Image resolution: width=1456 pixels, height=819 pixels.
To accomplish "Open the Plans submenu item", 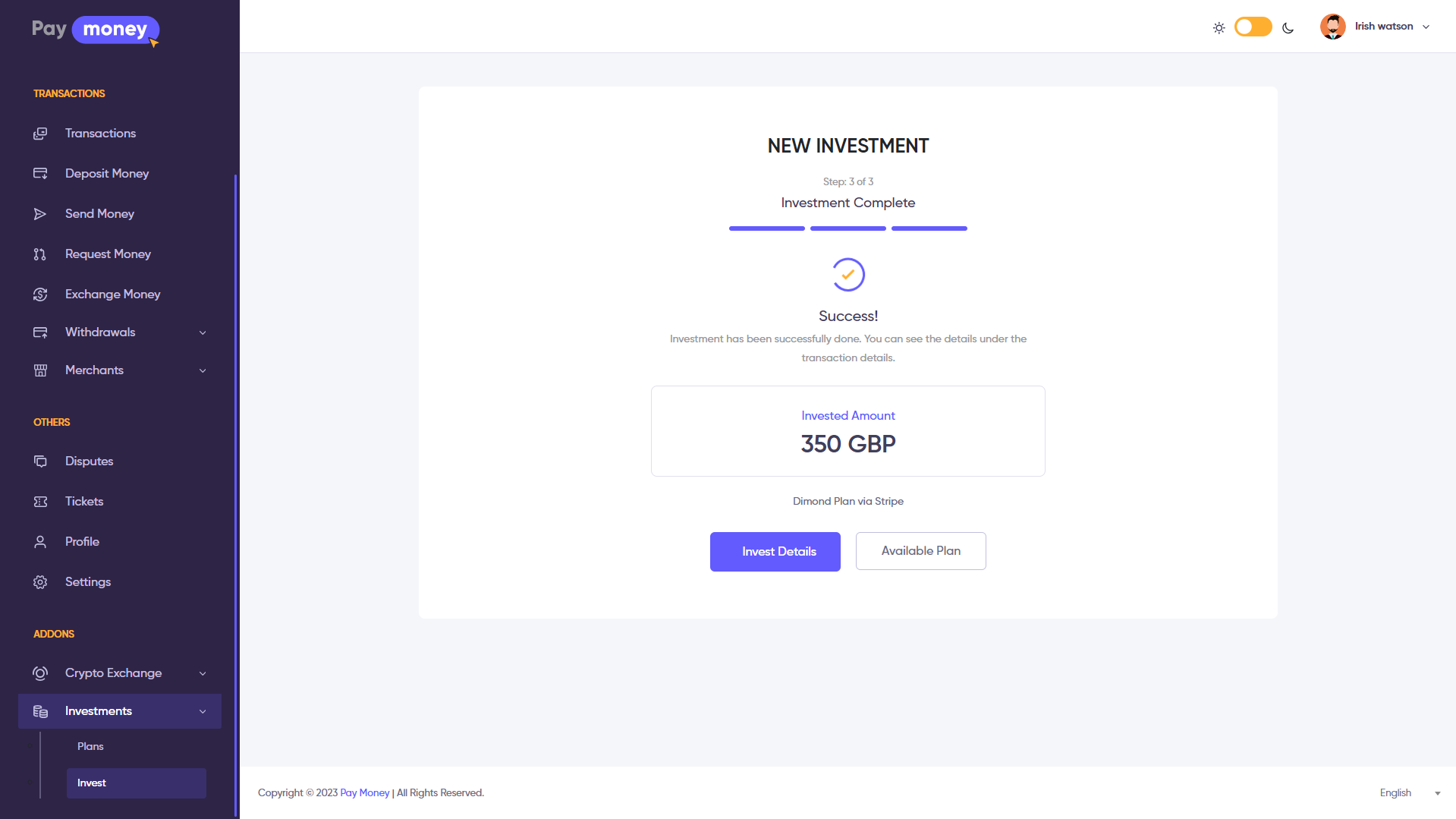I will tap(90, 747).
